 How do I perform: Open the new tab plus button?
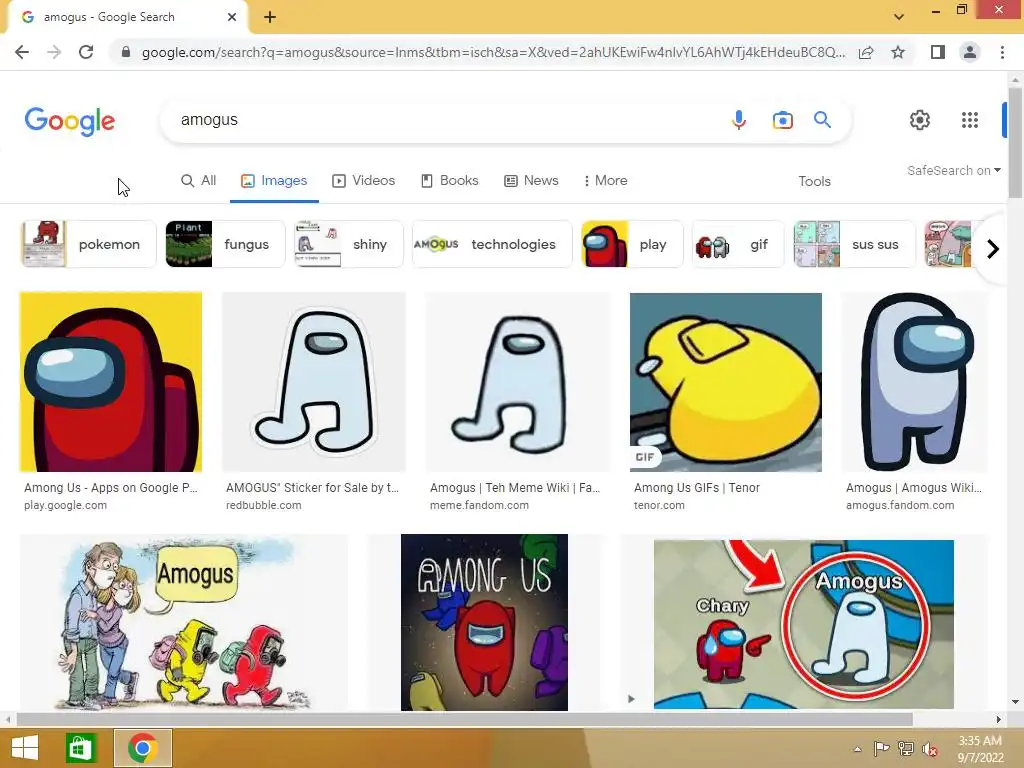click(x=270, y=17)
